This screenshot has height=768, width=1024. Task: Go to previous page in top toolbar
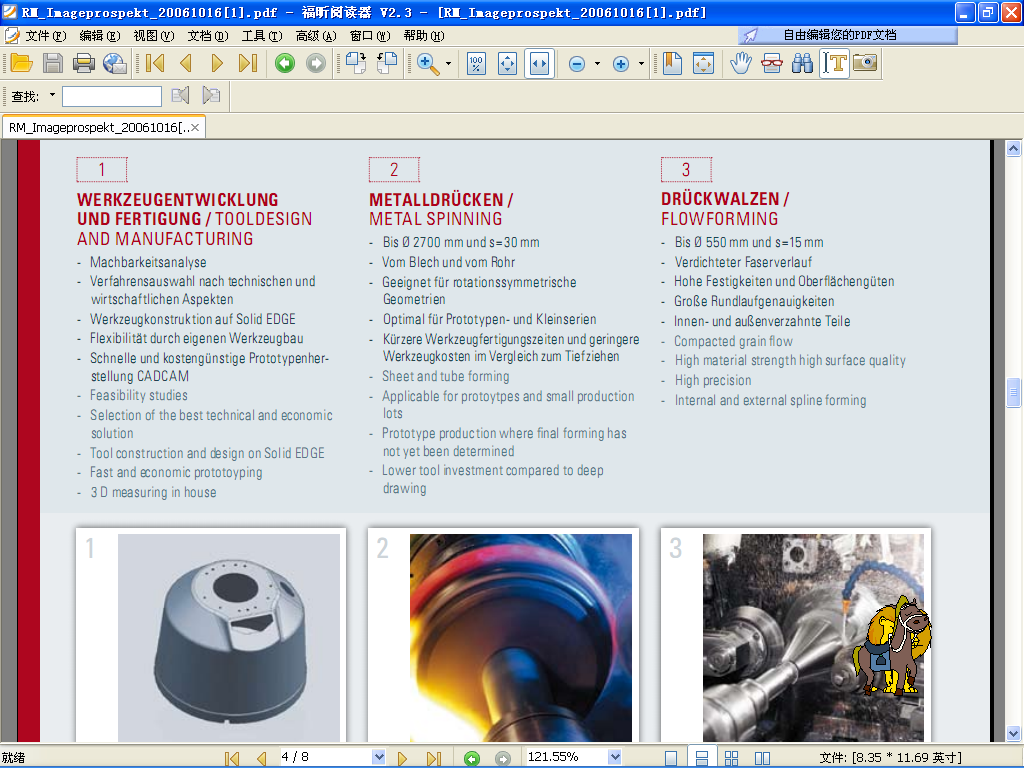coord(186,63)
